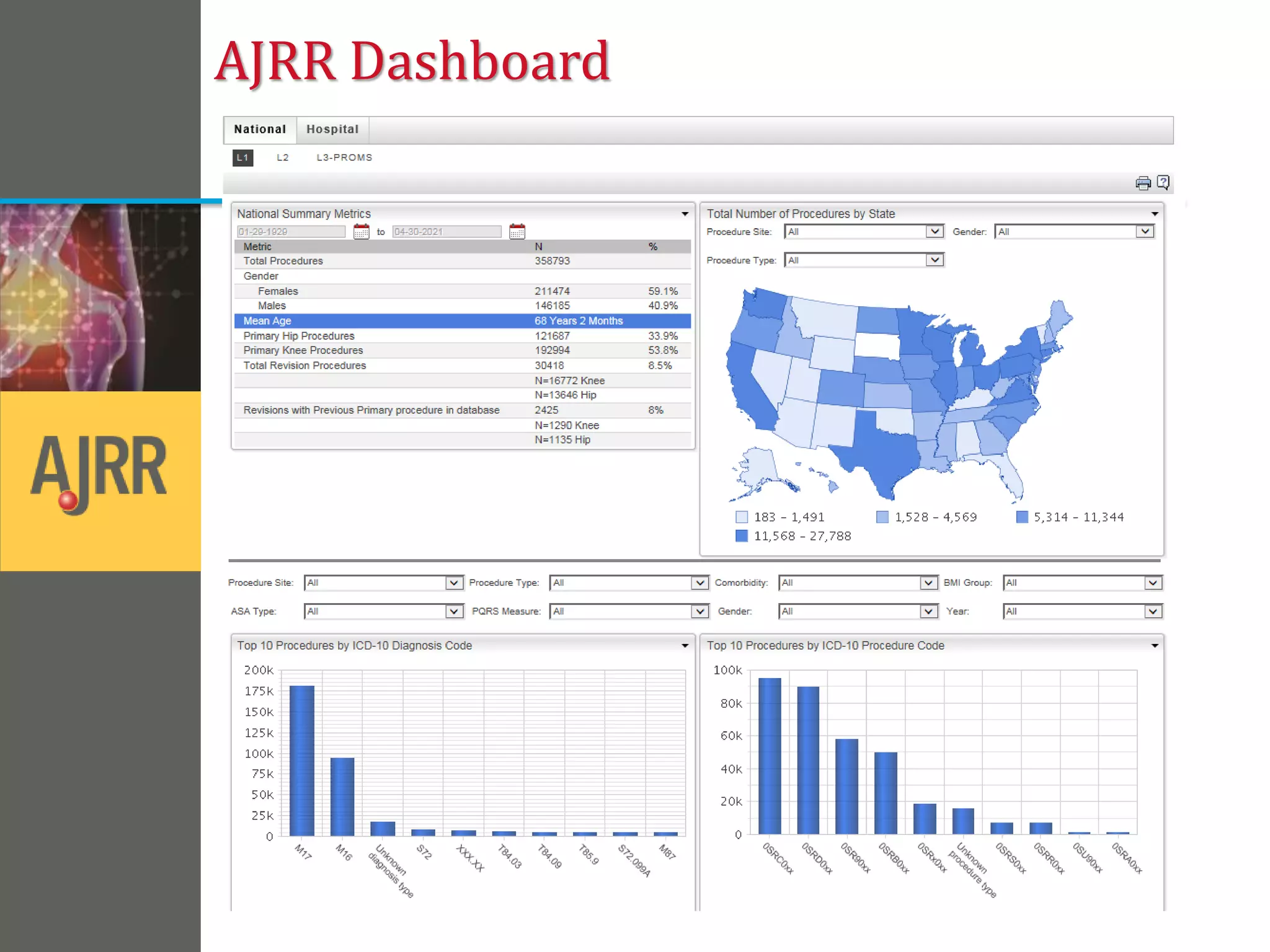This screenshot has width=1270, height=952.
Task: Expand Total Number of Procedures by State menu
Action: (x=1154, y=214)
